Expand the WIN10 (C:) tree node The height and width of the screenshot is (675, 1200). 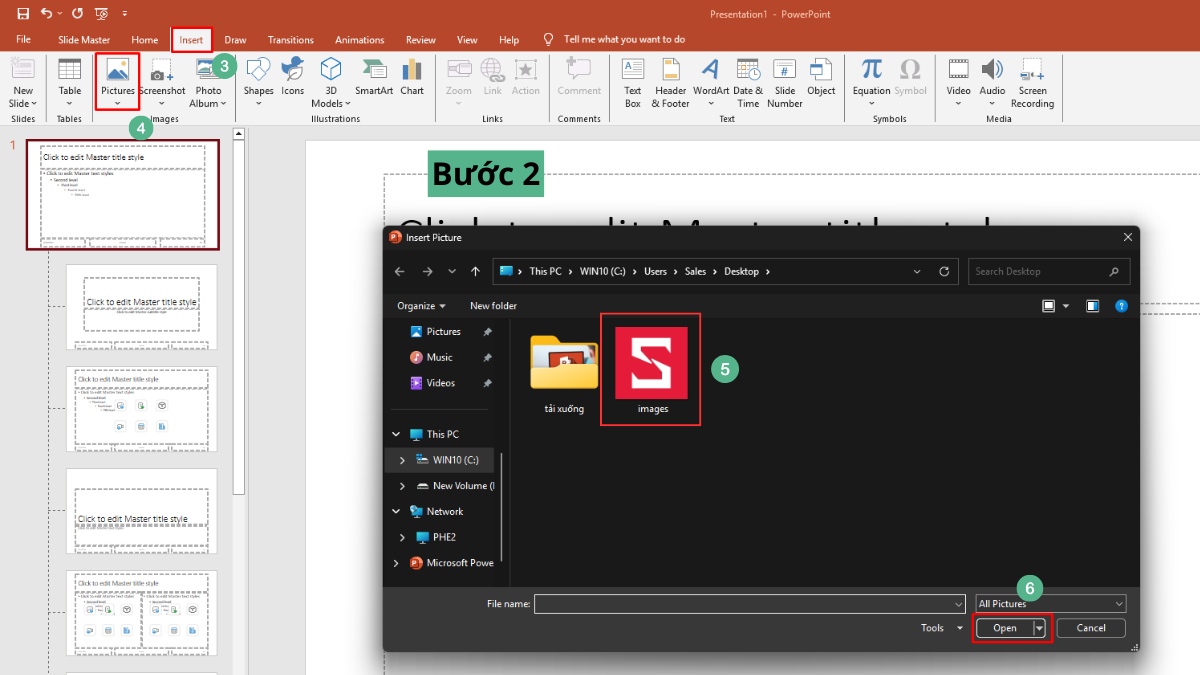point(402,460)
